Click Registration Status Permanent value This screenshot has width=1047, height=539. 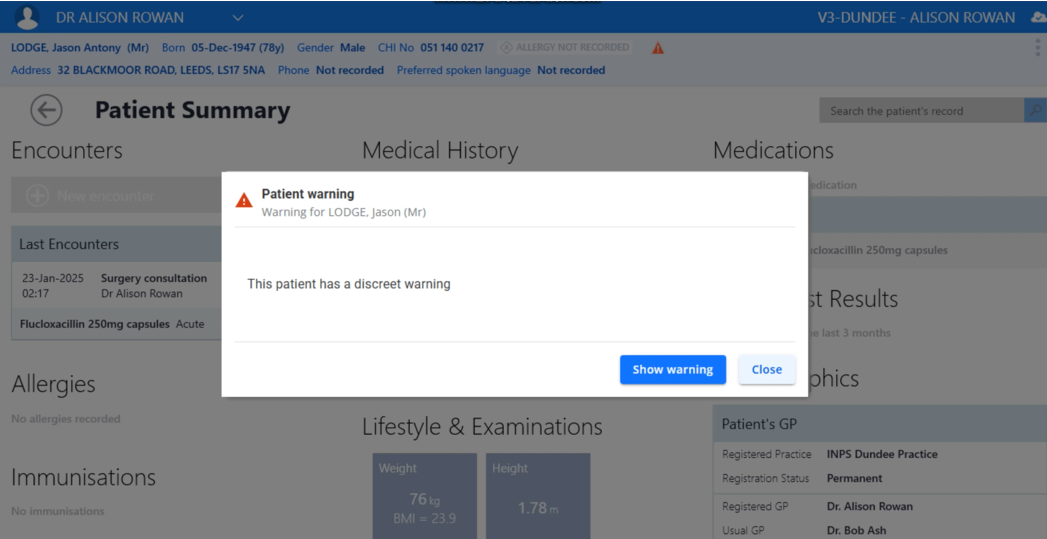tap(855, 478)
